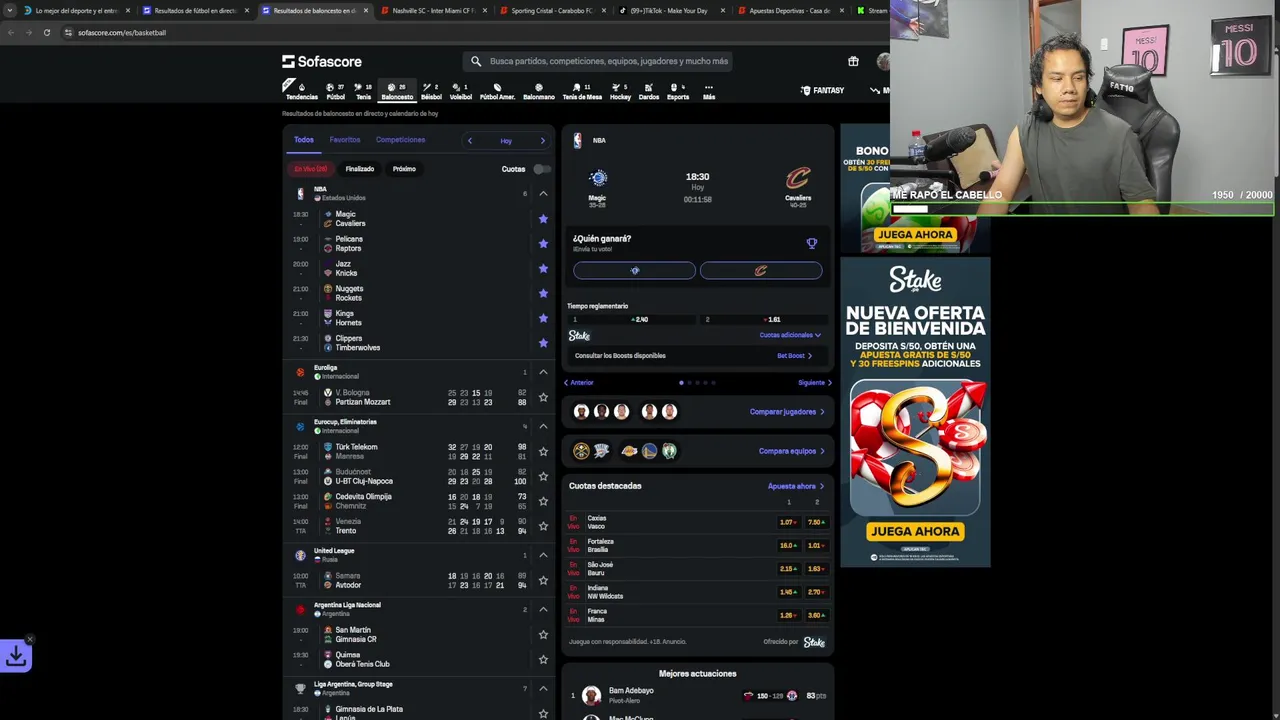Image resolution: width=1280 pixels, height=720 pixels.
Task: Select odds 1.61 for Cavaliers
Action: (766, 320)
